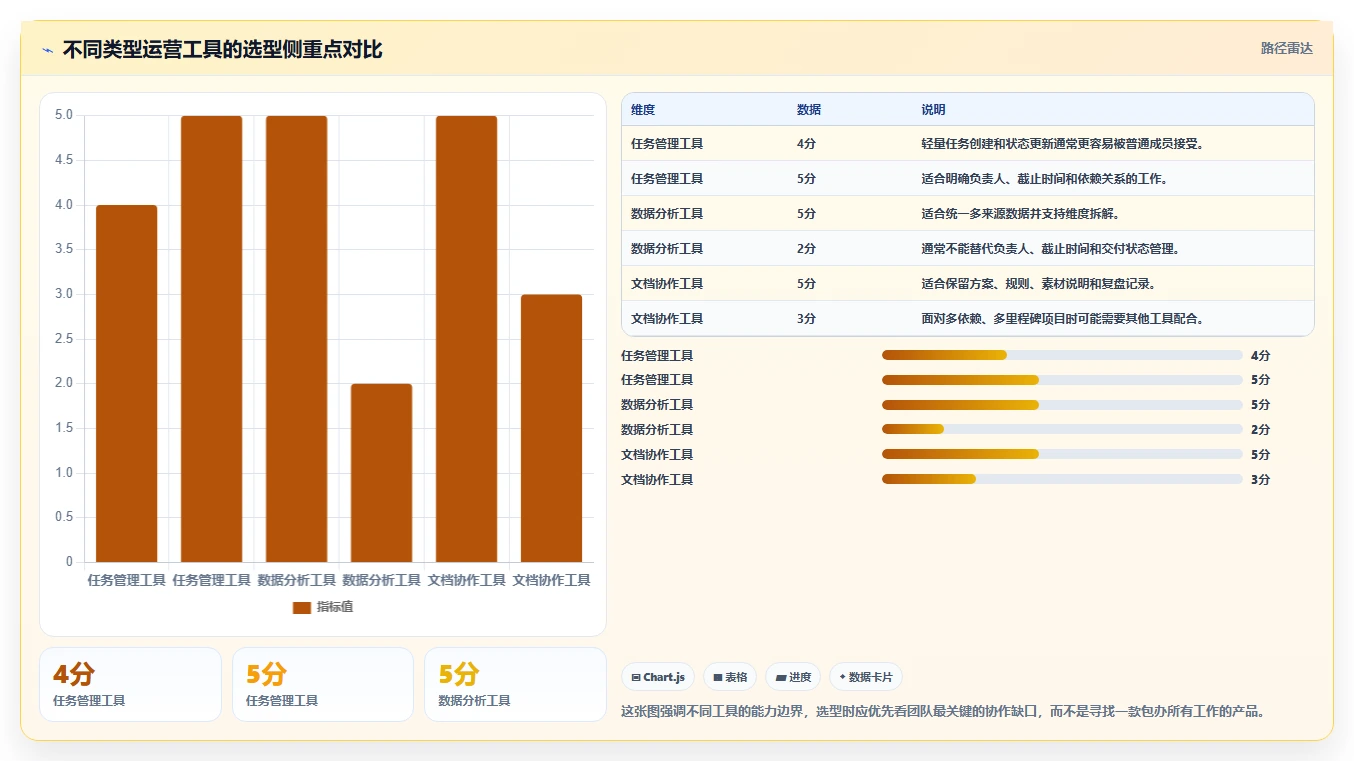Click the 文档协作工具 5分 progress bar
Image resolution: width=1354 pixels, height=761 pixels.
(x=1062, y=454)
